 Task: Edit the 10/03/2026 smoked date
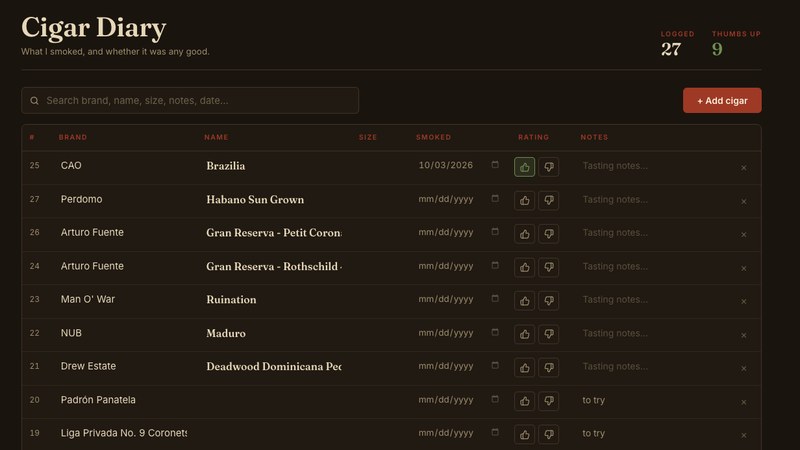(x=446, y=165)
